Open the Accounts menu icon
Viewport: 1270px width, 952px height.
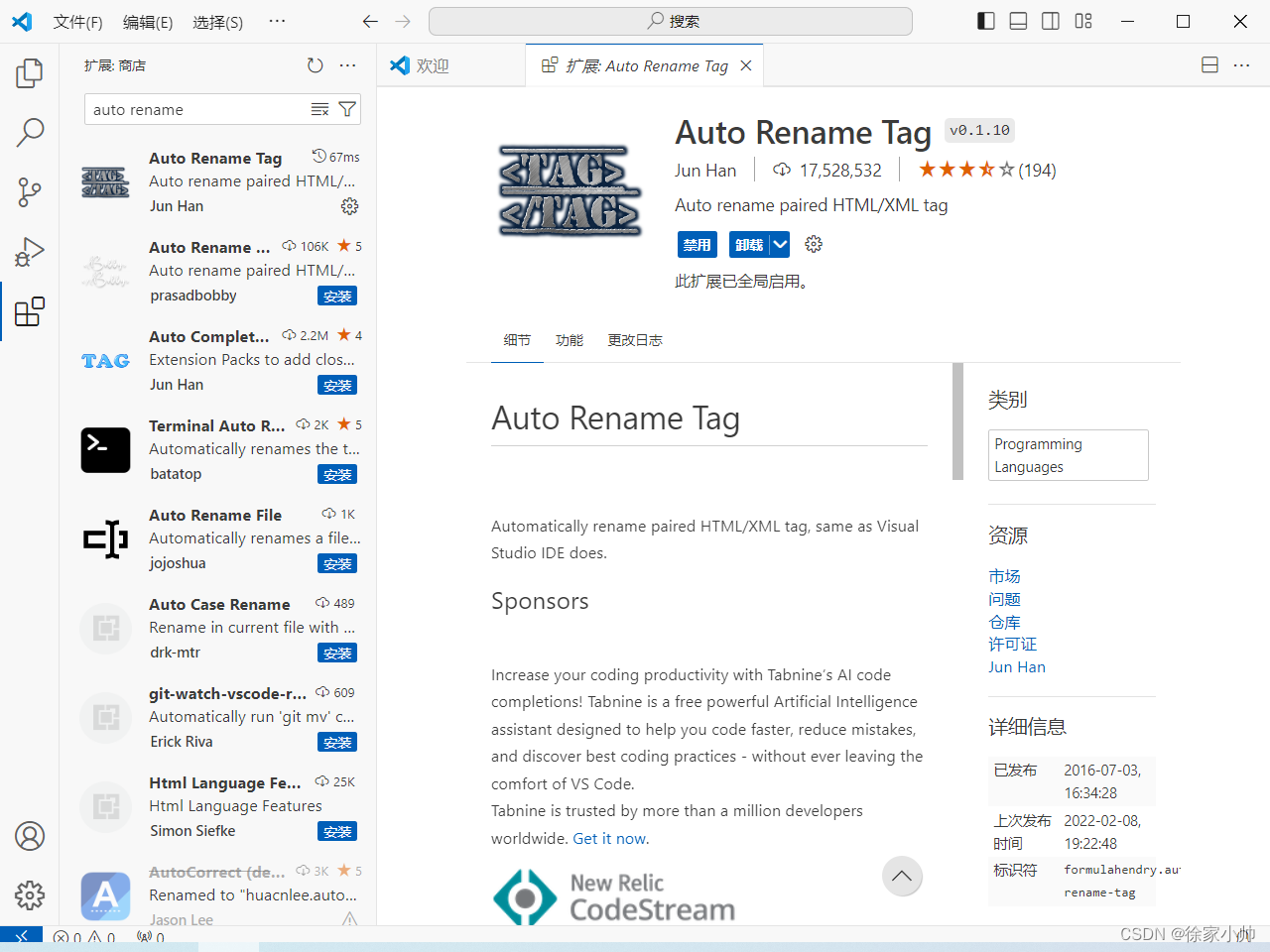[30, 836]
